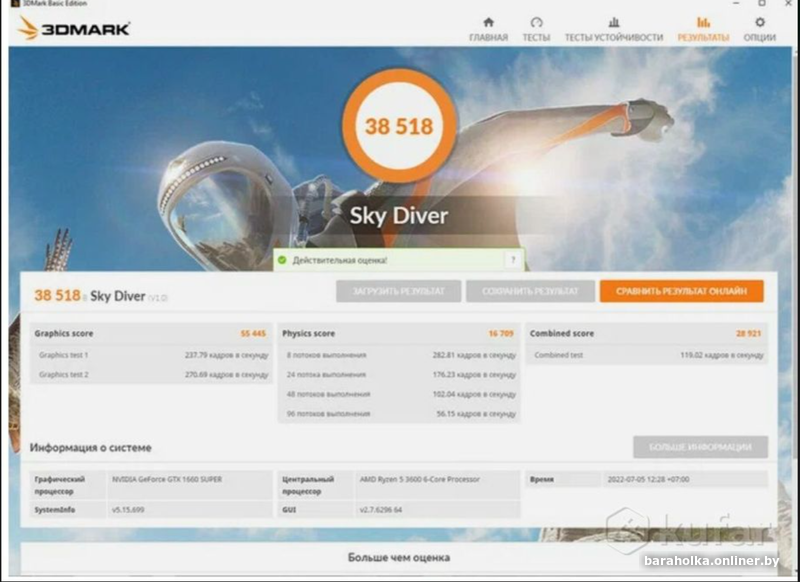The width and height of the screenshot is (800, 582).
Task: Select the Результаты bar chart icon
Action: (x=703, y=22)
